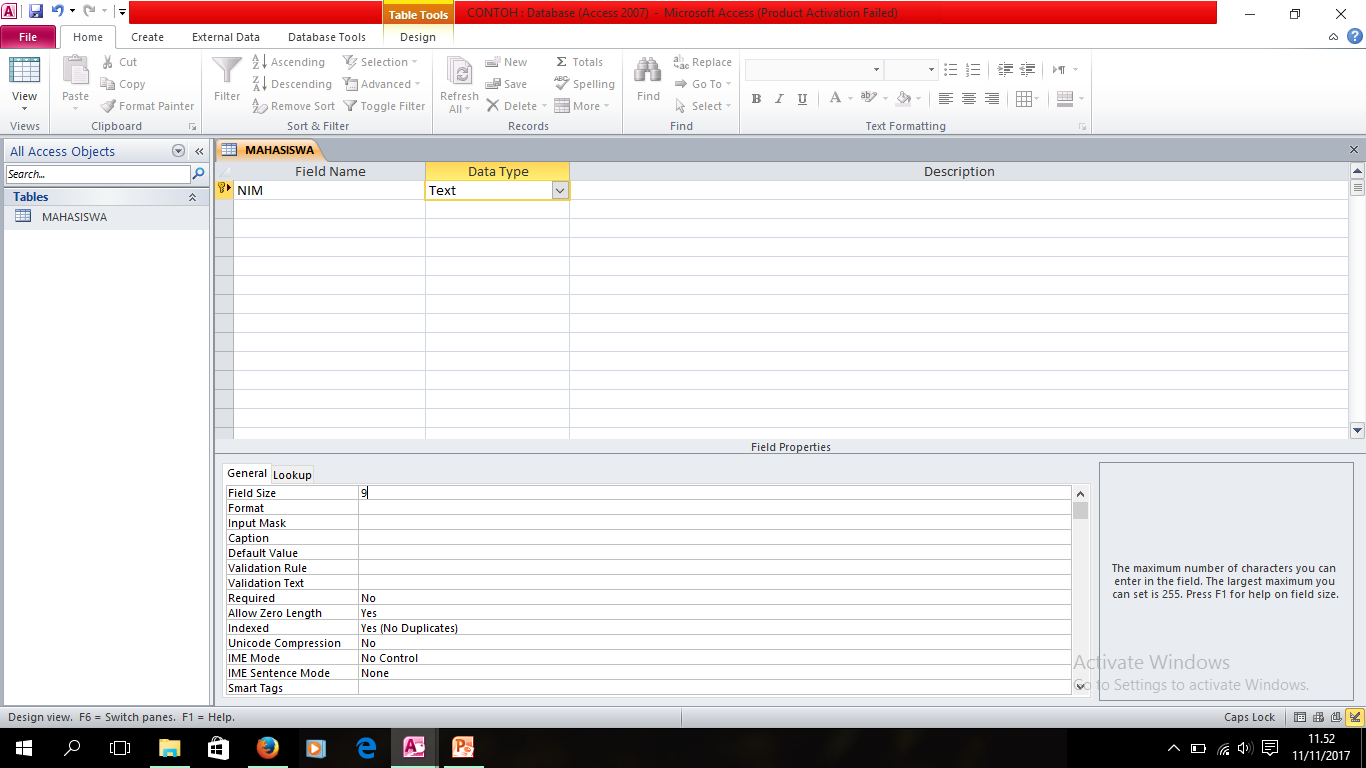Click the MAHASISWA document tab
1366x768 pixels.
269,150
